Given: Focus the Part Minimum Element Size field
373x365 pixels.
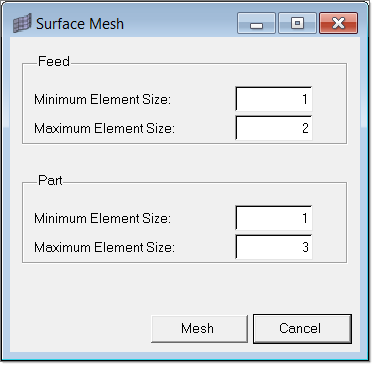Looking at the screenshot, I should [x=274, y=218].
